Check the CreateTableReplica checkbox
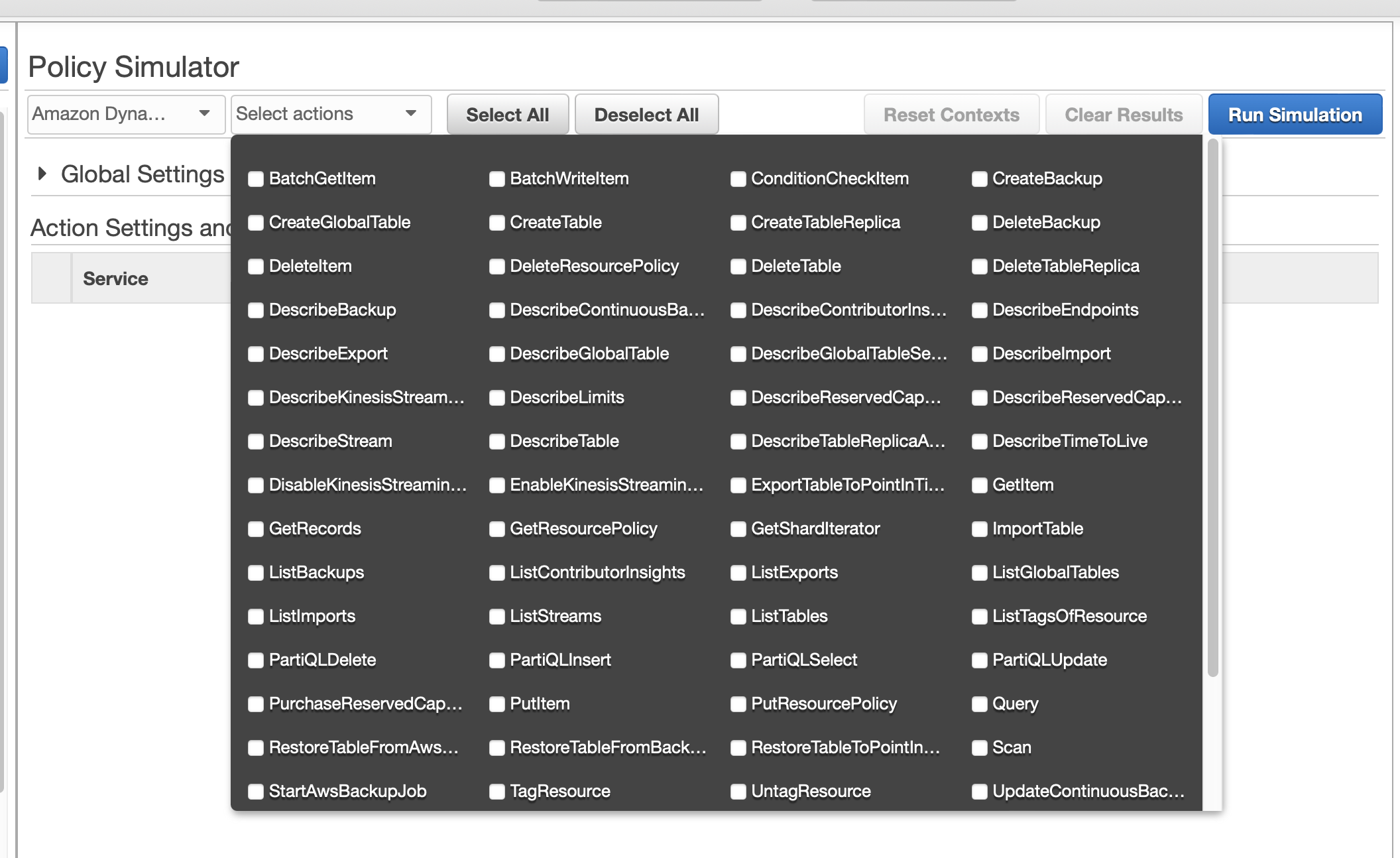Screen dimensions: 1400x858 (738, 223)
